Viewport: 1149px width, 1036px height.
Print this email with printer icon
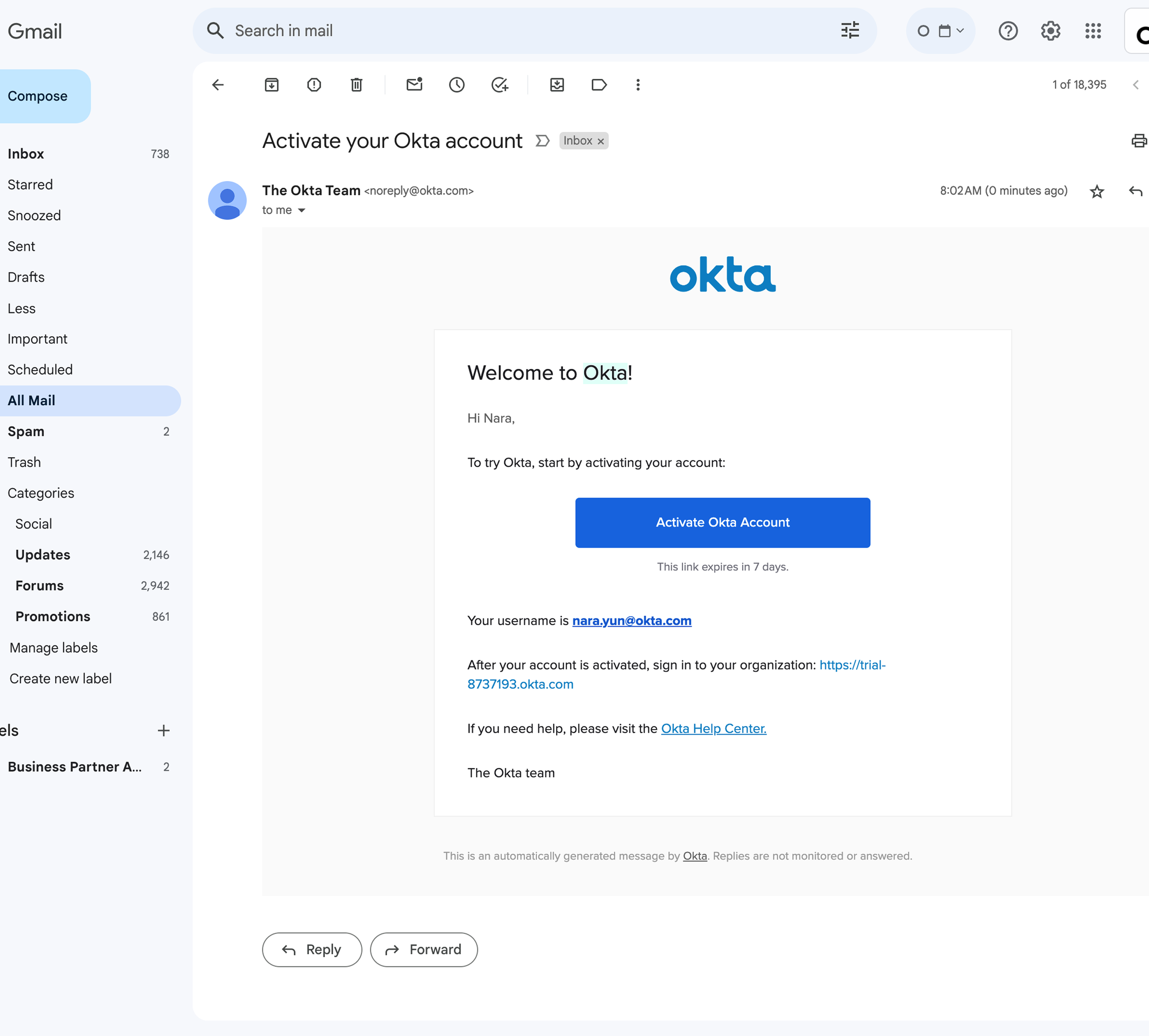tap(1139, 141)
